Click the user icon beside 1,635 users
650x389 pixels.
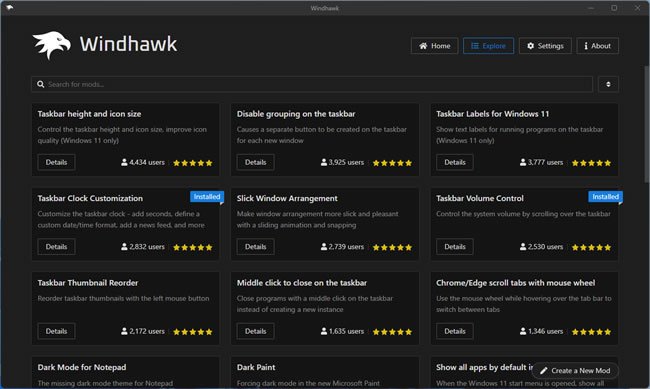point(324,331)
